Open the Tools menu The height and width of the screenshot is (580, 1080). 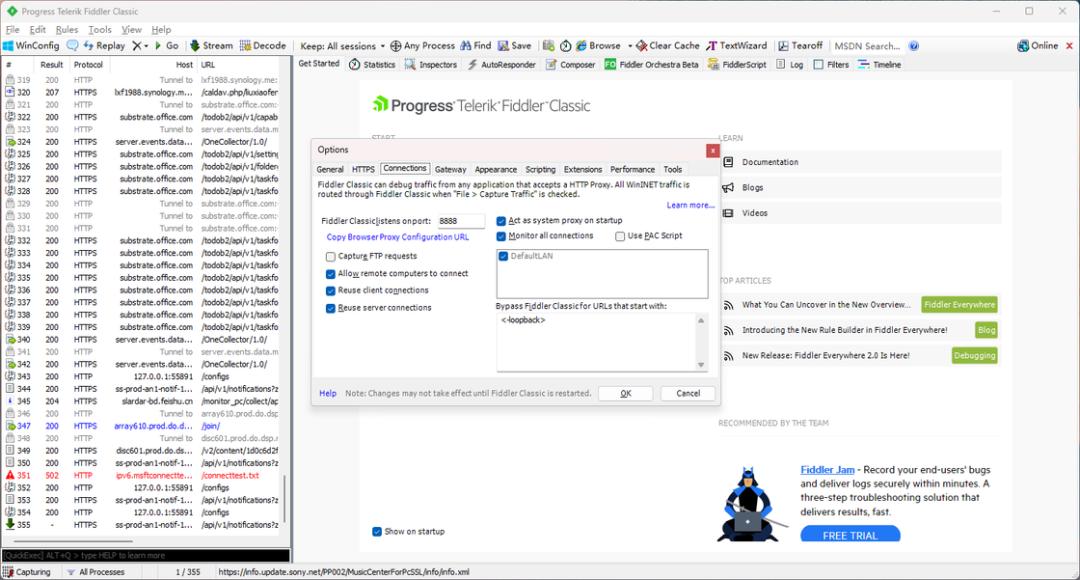click(100, 30)
